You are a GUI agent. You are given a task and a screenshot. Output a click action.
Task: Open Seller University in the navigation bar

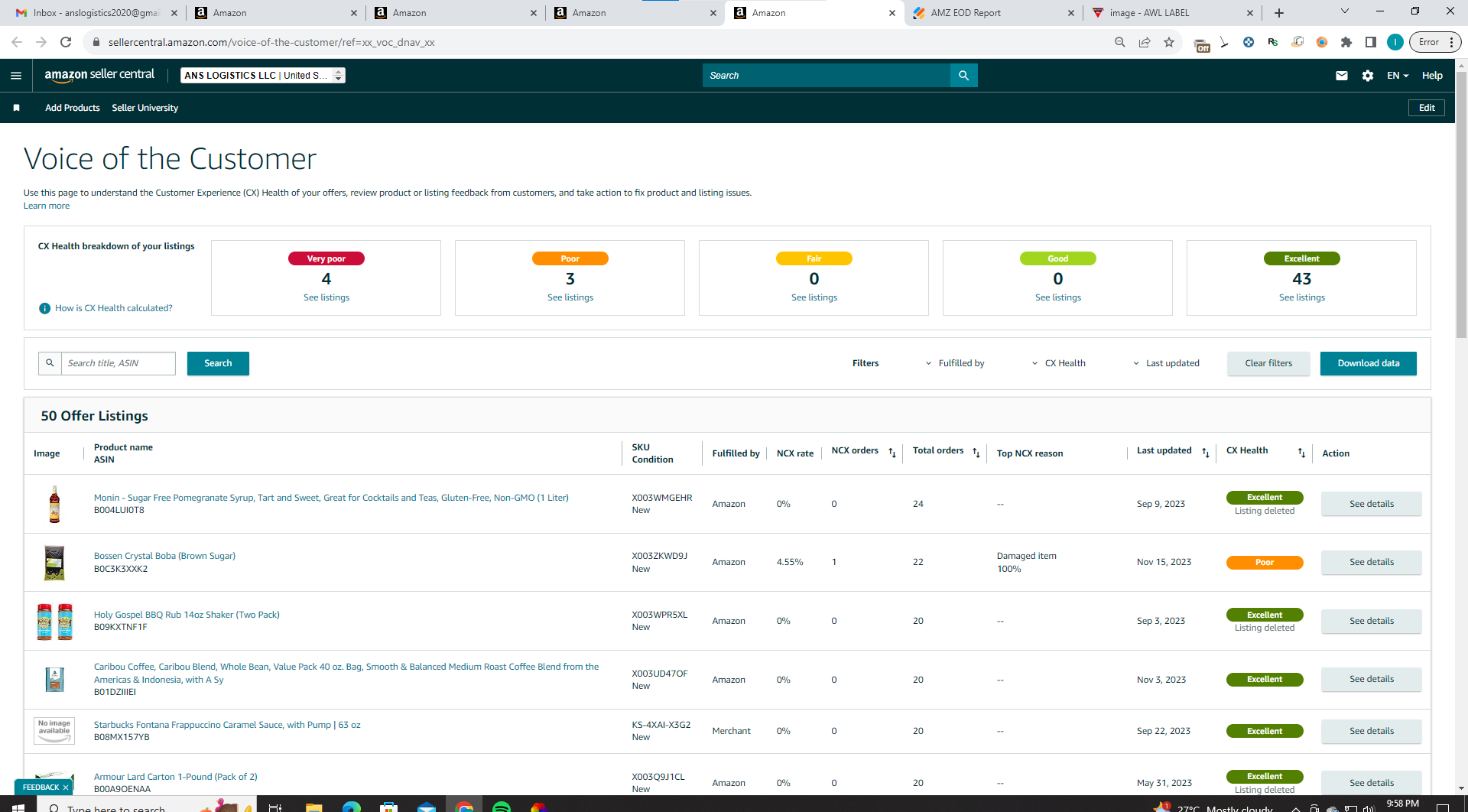pos(145,108)
